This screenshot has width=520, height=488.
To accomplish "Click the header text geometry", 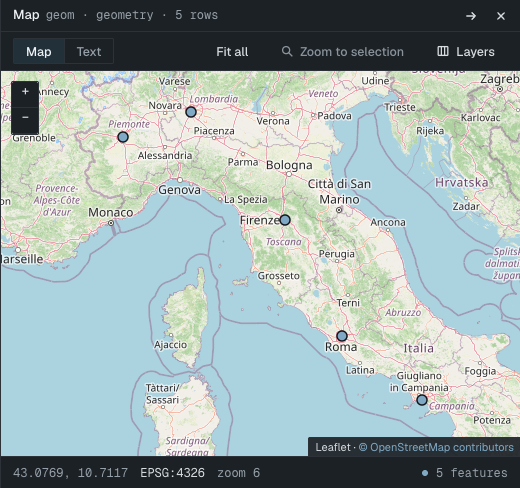I will coord(125,15).
